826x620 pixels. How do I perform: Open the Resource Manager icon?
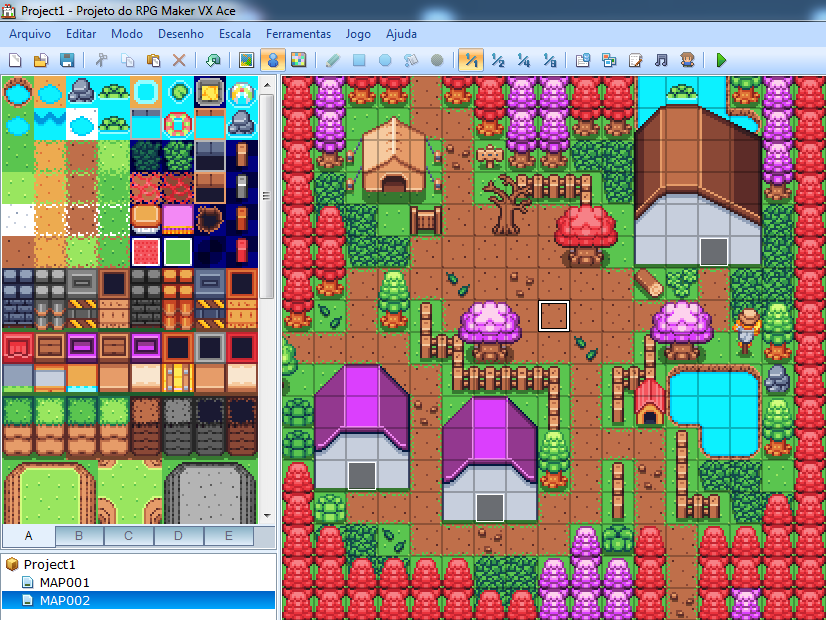609,60
